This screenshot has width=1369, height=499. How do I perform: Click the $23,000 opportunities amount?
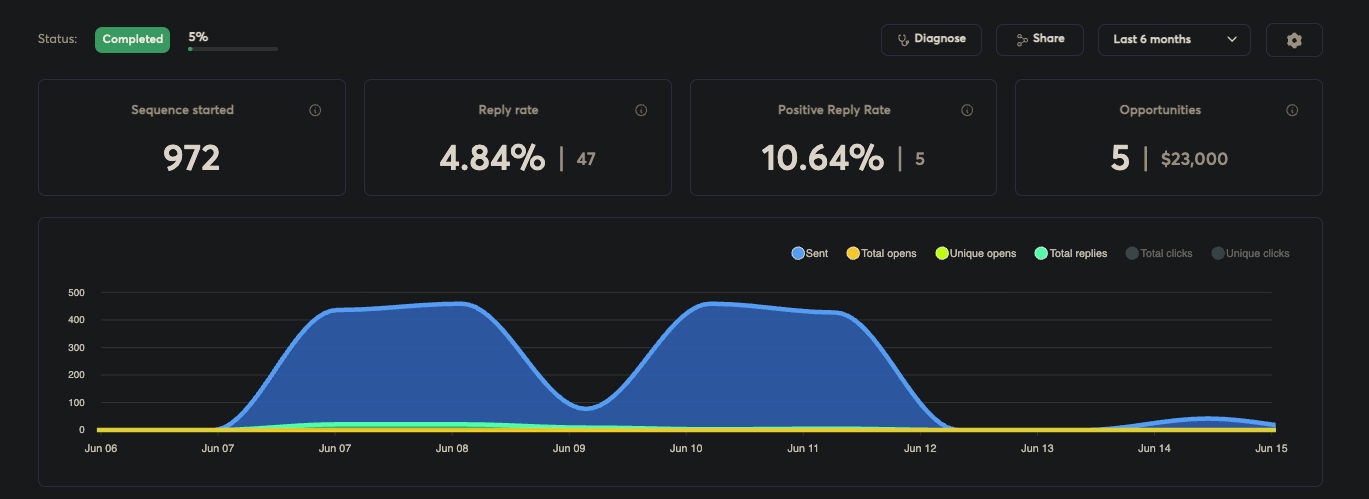(x=1194, y=159)
